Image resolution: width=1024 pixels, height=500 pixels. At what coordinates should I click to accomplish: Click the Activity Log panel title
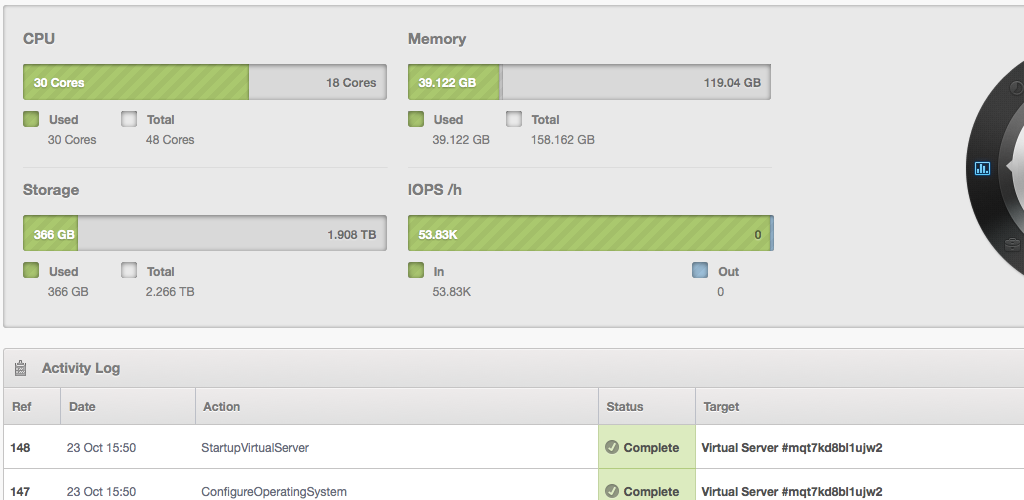pyautogui.click(x=81, y=368)
